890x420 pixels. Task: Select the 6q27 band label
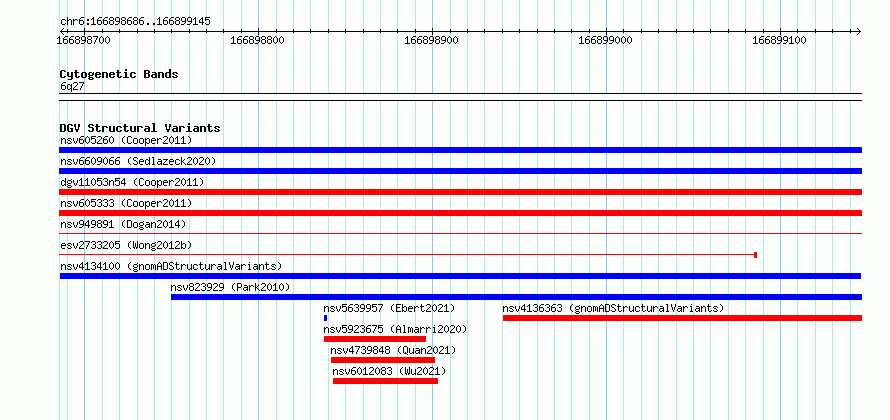[x=72, y=86]
